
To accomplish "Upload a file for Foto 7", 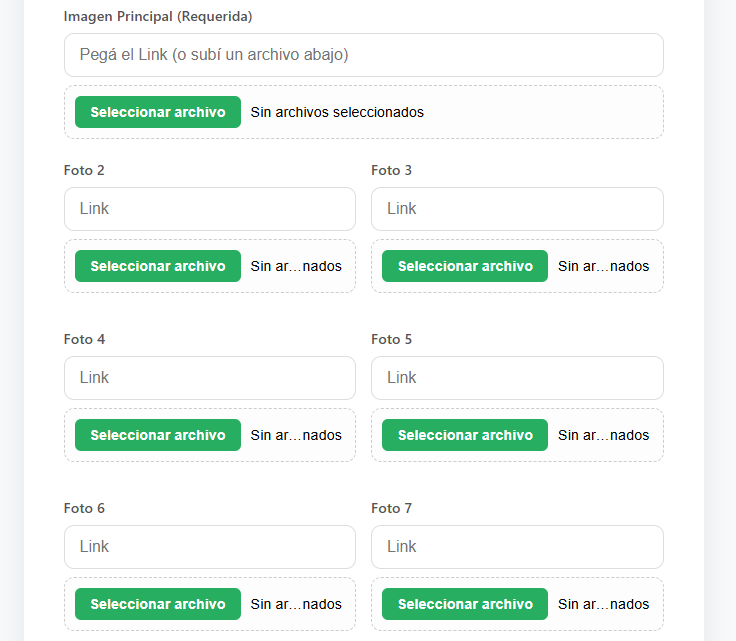I will (x=465, y=604).
